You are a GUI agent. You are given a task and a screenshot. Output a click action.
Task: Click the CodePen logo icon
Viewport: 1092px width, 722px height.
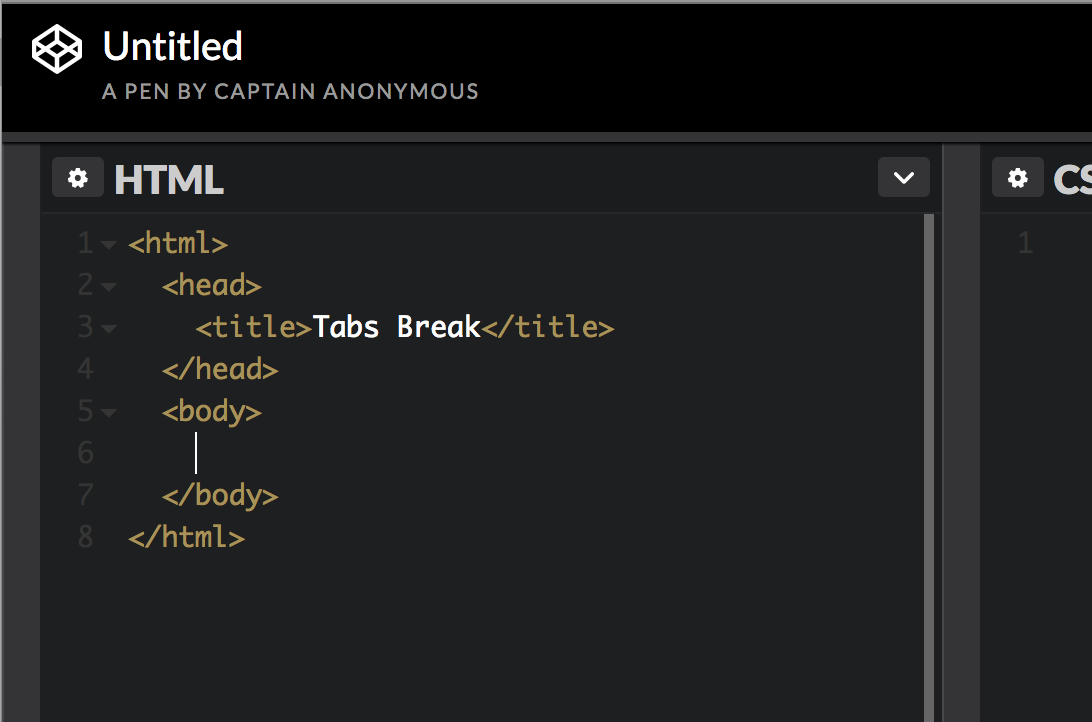pos(57,49)
